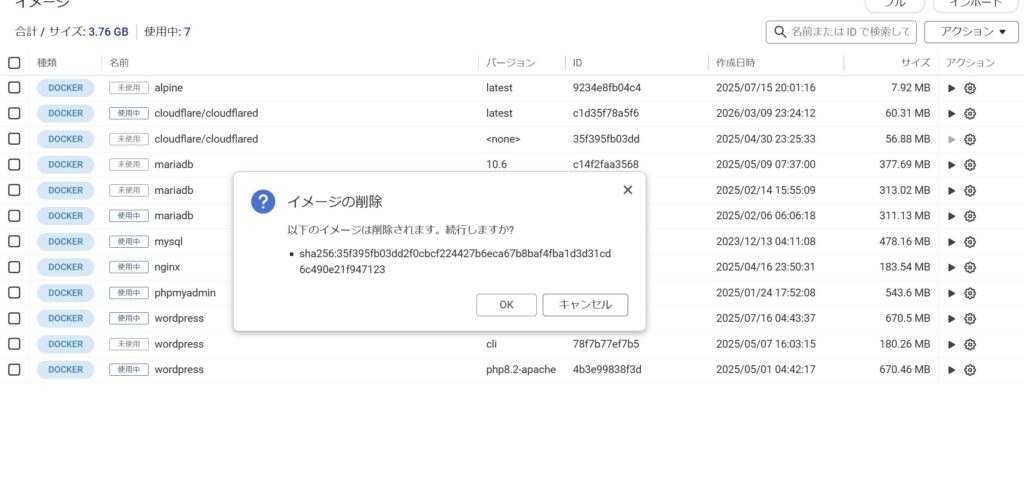Close the image deletion dialog

click(x=628, y=189)
